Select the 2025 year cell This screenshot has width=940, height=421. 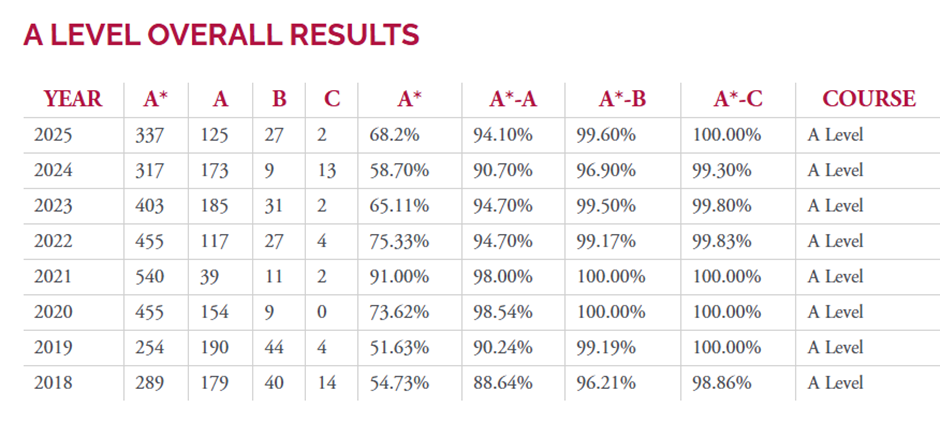[x=53, y=135]
